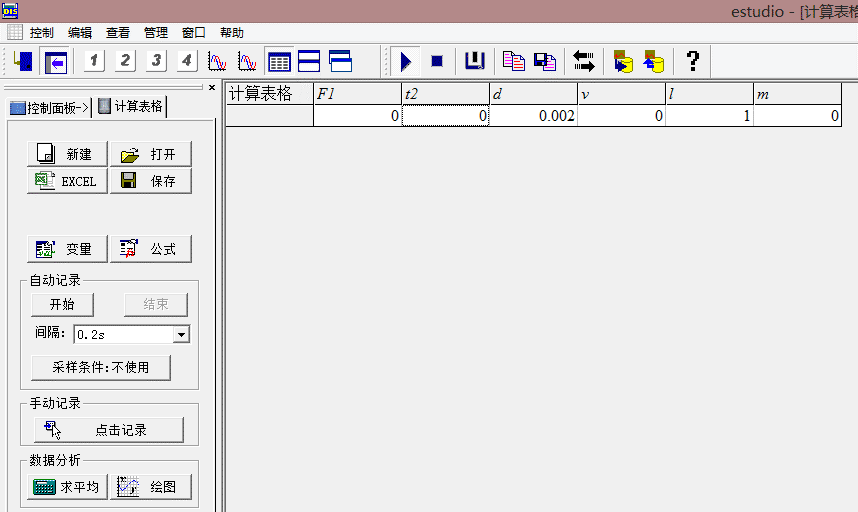Screen dimensions: 858x512
Task: Click the copy documents toolbar icon
Action: 513,62
